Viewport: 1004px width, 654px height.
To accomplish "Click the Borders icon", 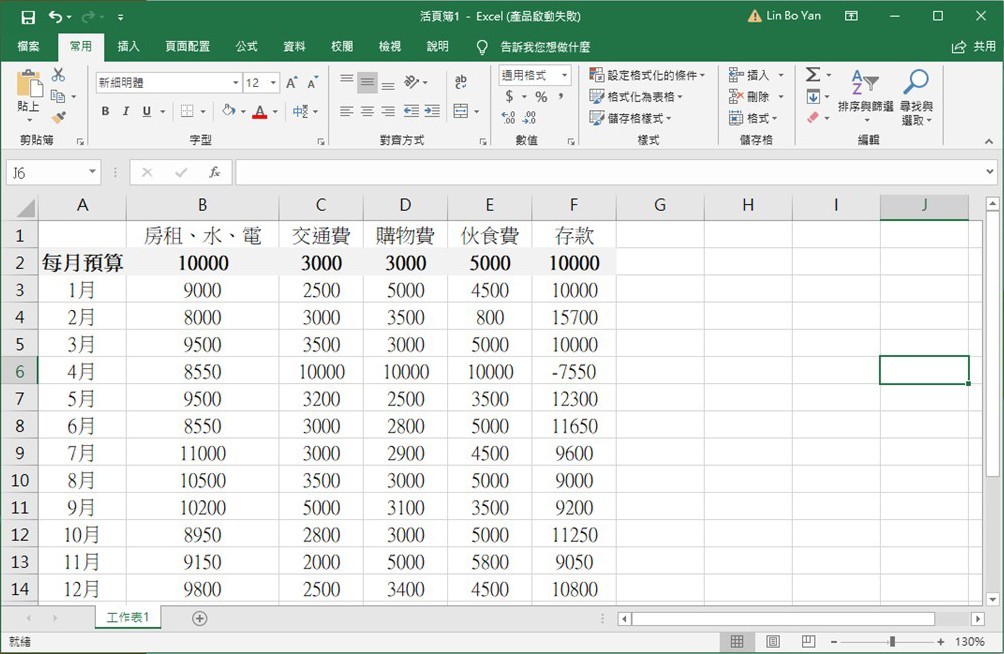I will (x=187, y=111).
